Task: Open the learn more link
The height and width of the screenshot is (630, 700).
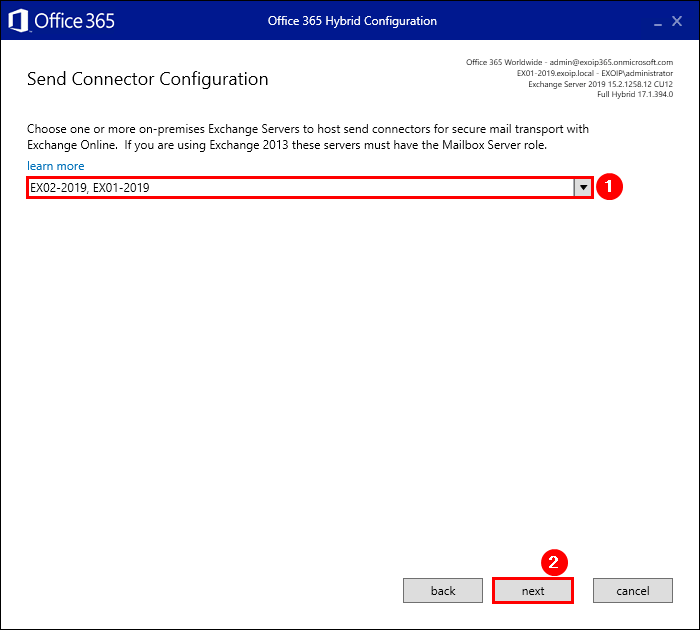Action: [56, 166]
